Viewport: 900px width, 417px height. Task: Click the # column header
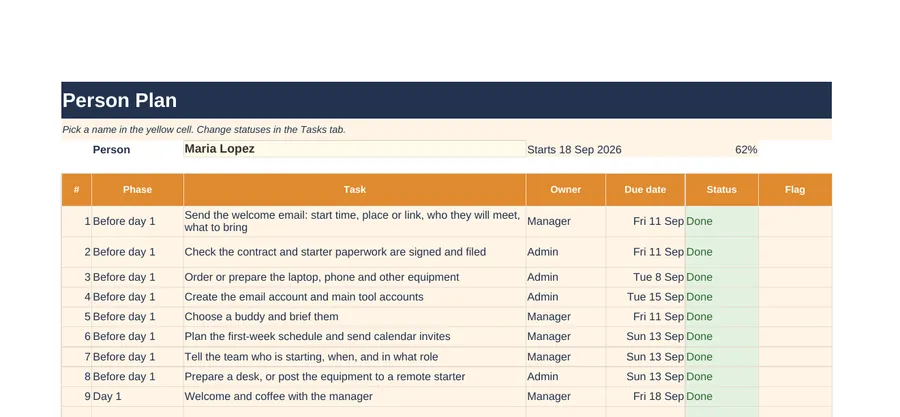[x=76, y=190]
